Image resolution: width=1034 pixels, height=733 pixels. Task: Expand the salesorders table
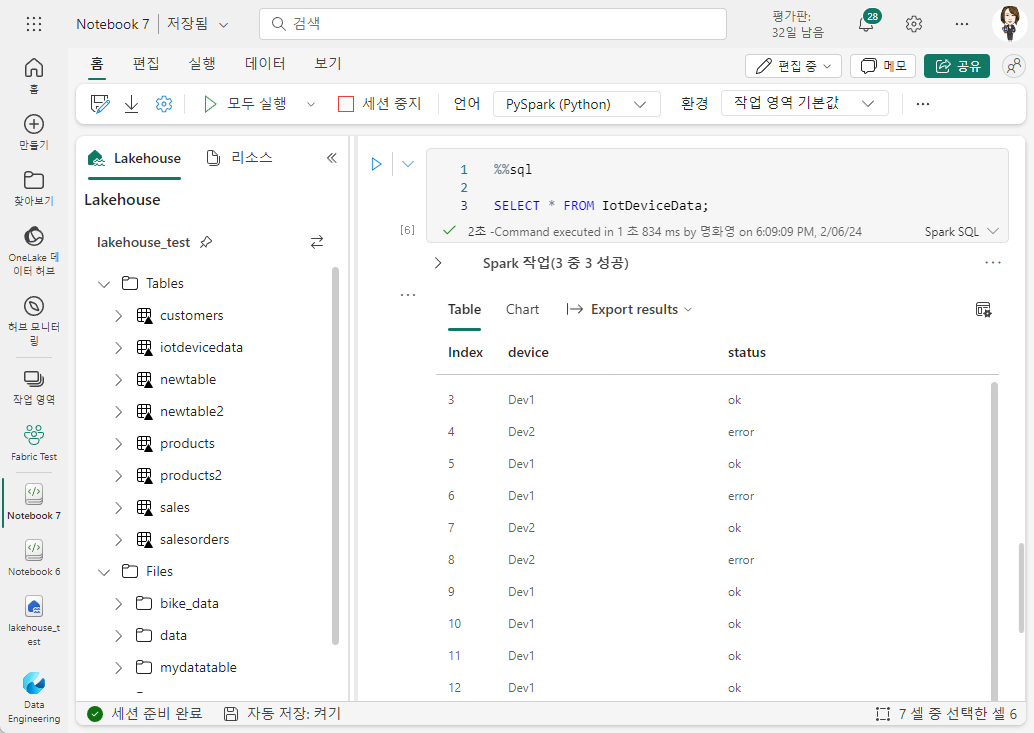[x=119, y=540]
